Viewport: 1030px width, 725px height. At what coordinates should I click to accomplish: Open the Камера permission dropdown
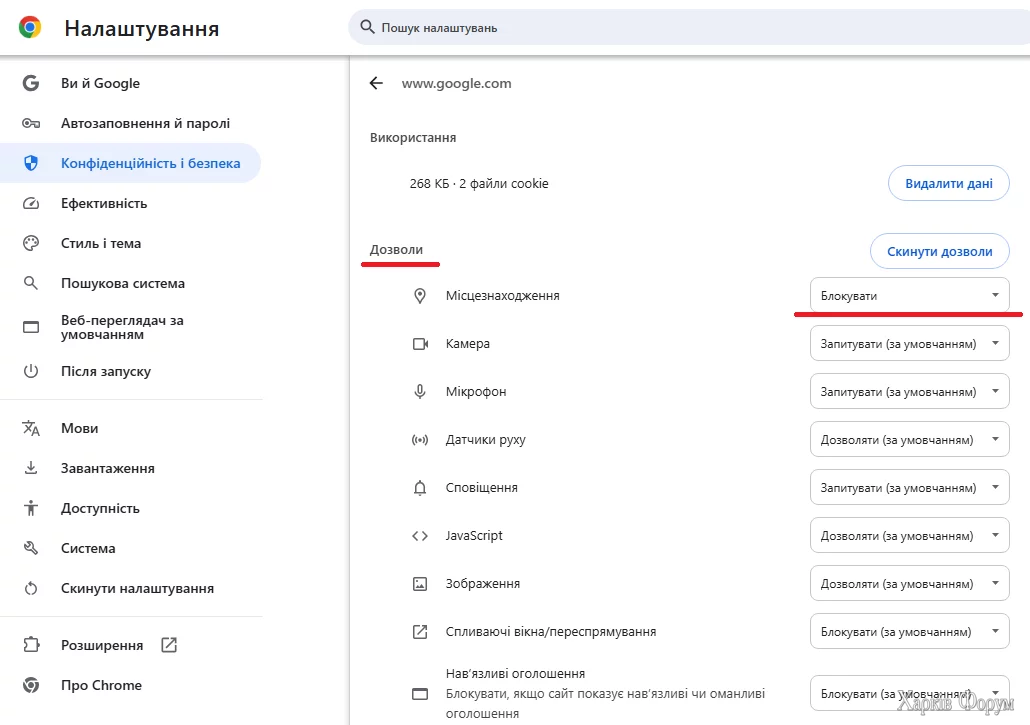908,343
